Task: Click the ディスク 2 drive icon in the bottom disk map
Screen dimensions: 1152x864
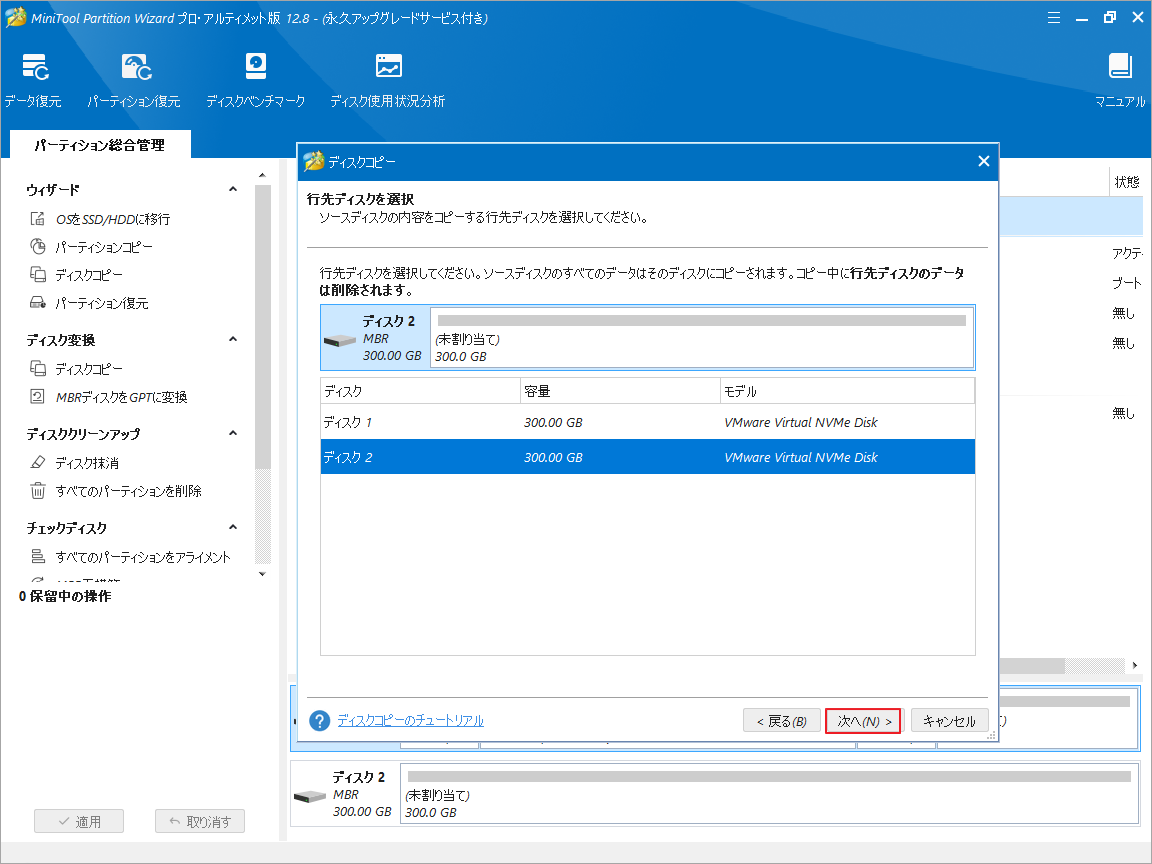Action: 309,796
